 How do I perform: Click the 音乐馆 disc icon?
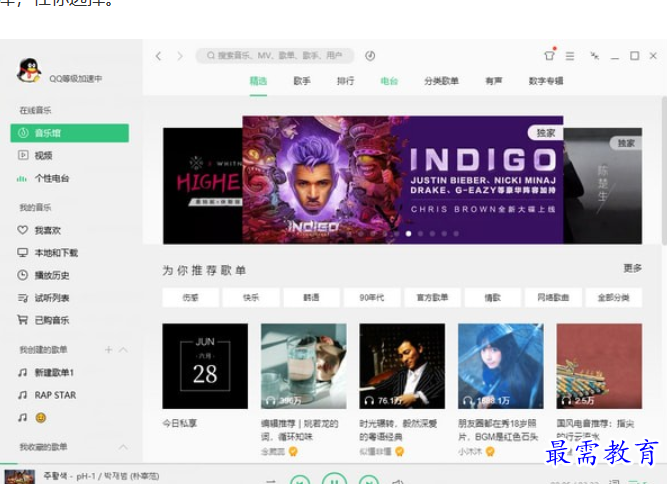point(23,133)
